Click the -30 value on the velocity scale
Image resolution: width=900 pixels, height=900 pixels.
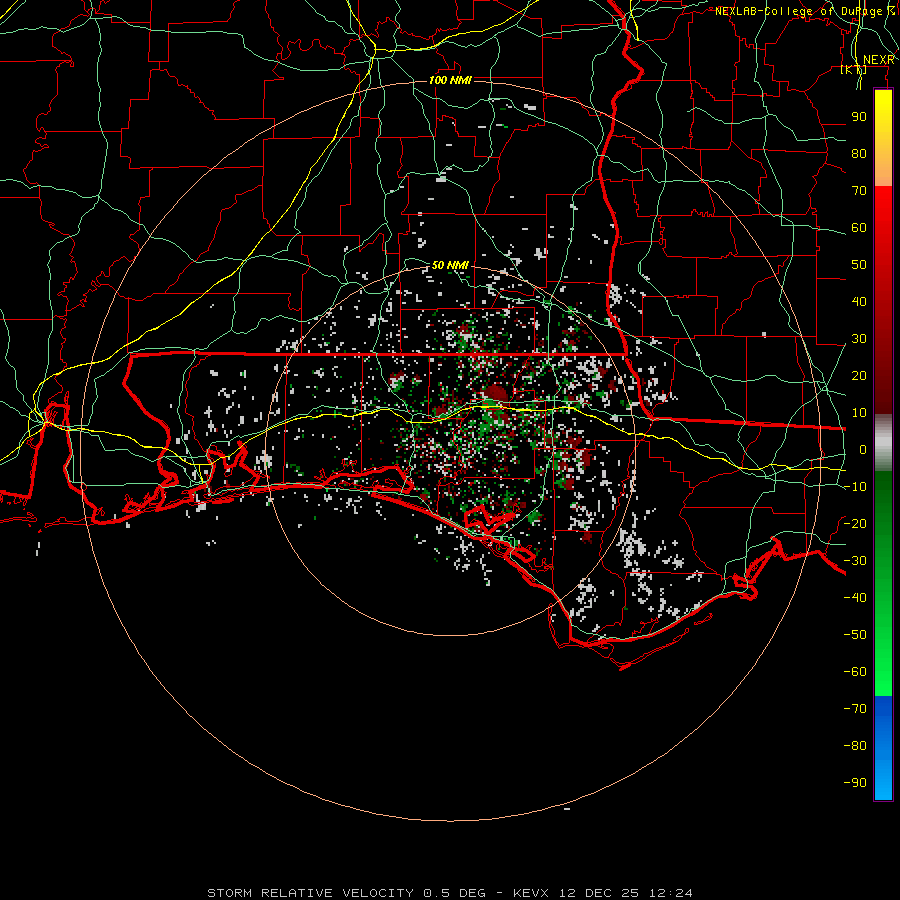[855, 561]
